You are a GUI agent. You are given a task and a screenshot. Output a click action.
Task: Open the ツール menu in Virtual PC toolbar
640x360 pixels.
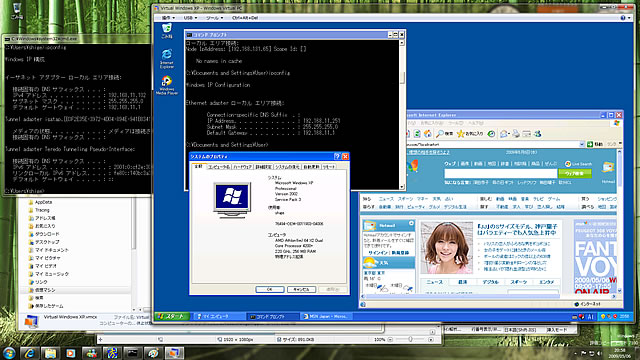214,18
